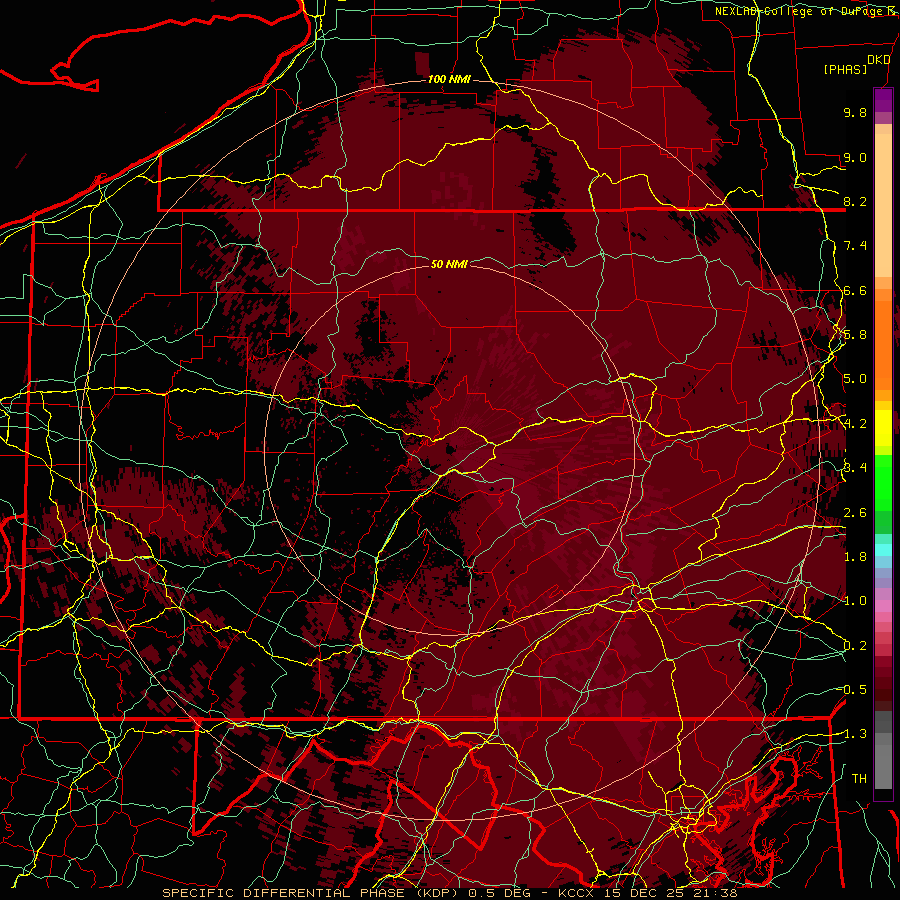The image size is (900, 900).
Task: Click the 9.8 value on the color scale
Action: coord(855,112)
